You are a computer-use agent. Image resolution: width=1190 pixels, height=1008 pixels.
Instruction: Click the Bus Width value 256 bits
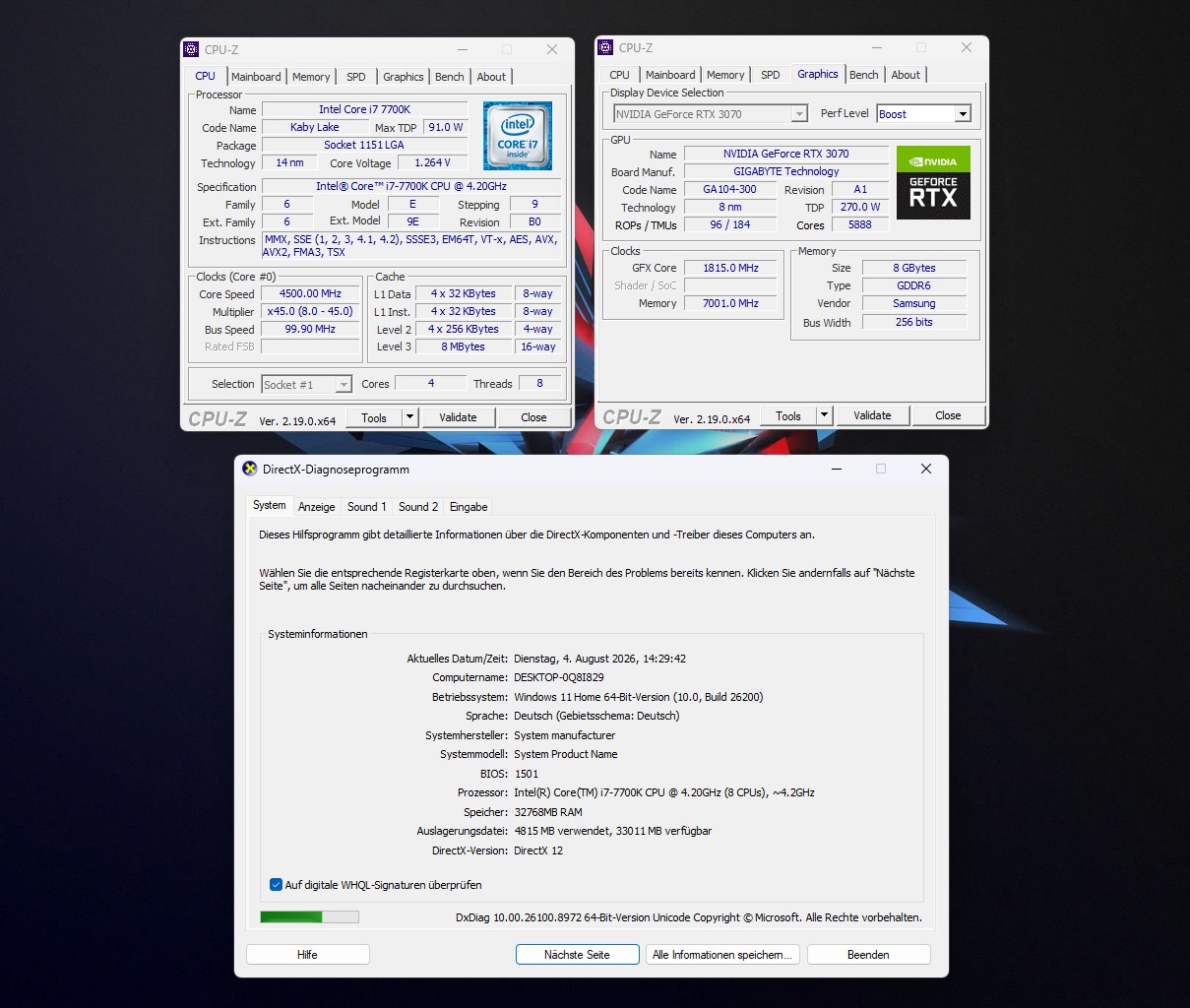[x=914, y=322]
